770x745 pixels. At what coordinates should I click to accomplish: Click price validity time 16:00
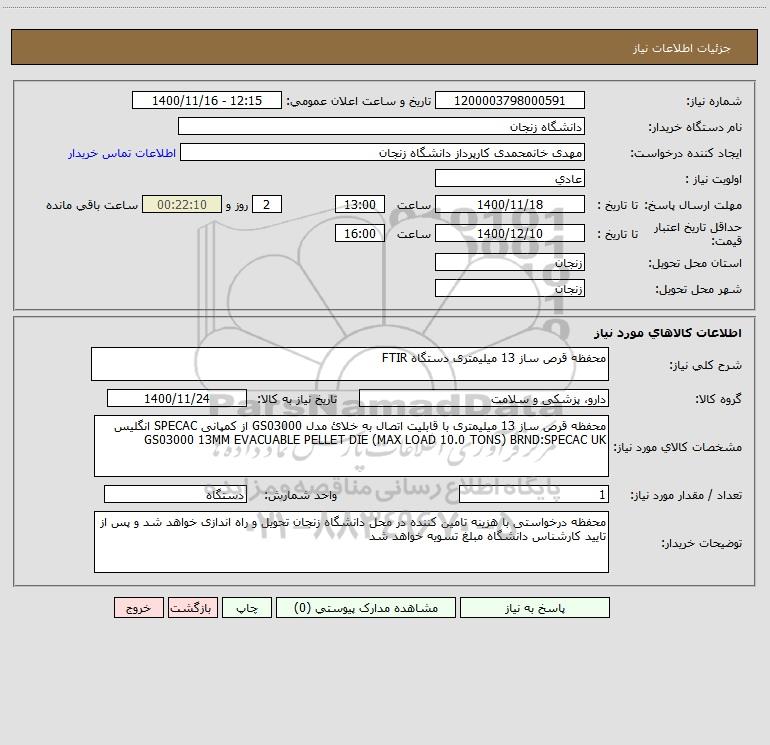point(359,233)
